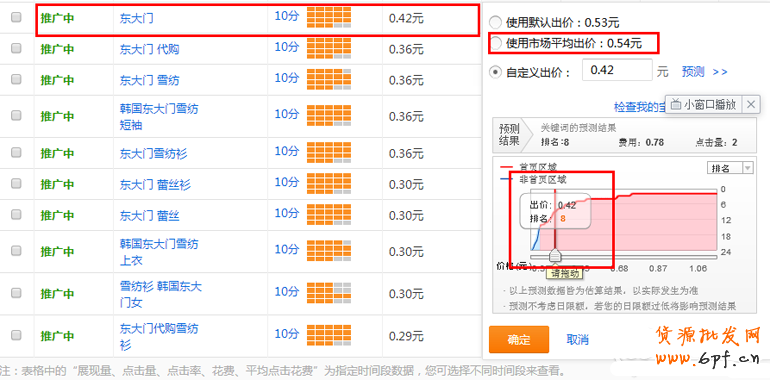
Task: Click the orange 确定 button
Action: pos(519,339)
